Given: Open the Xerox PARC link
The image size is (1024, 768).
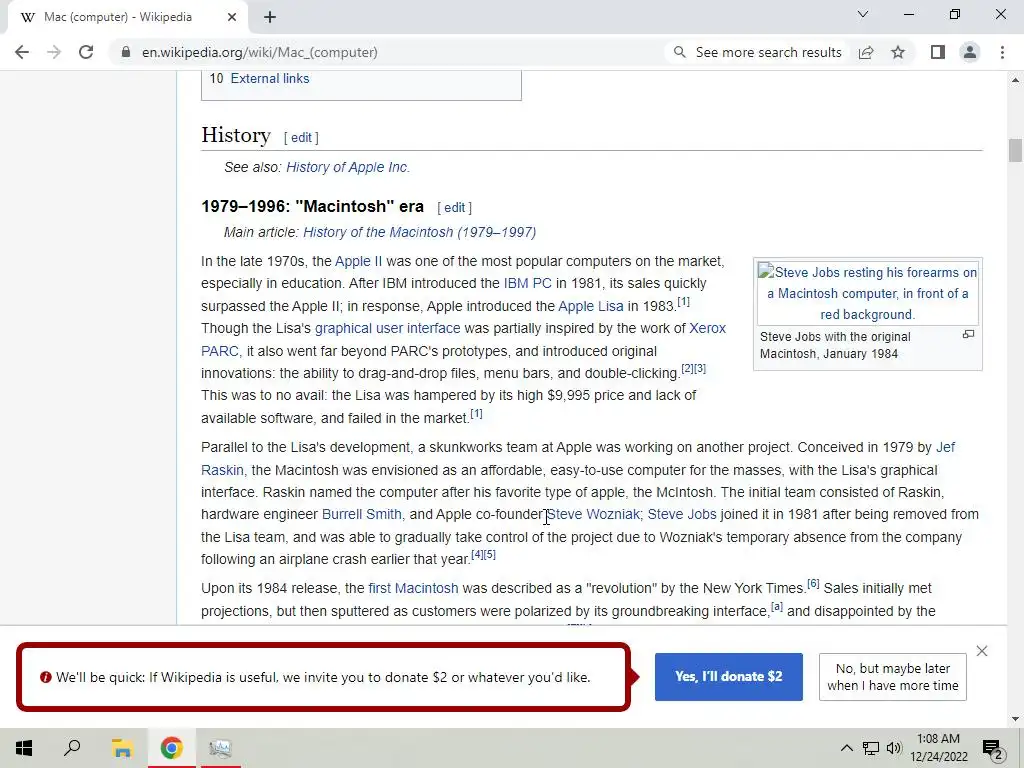Looking at the screenshot, I should point(707,328).
